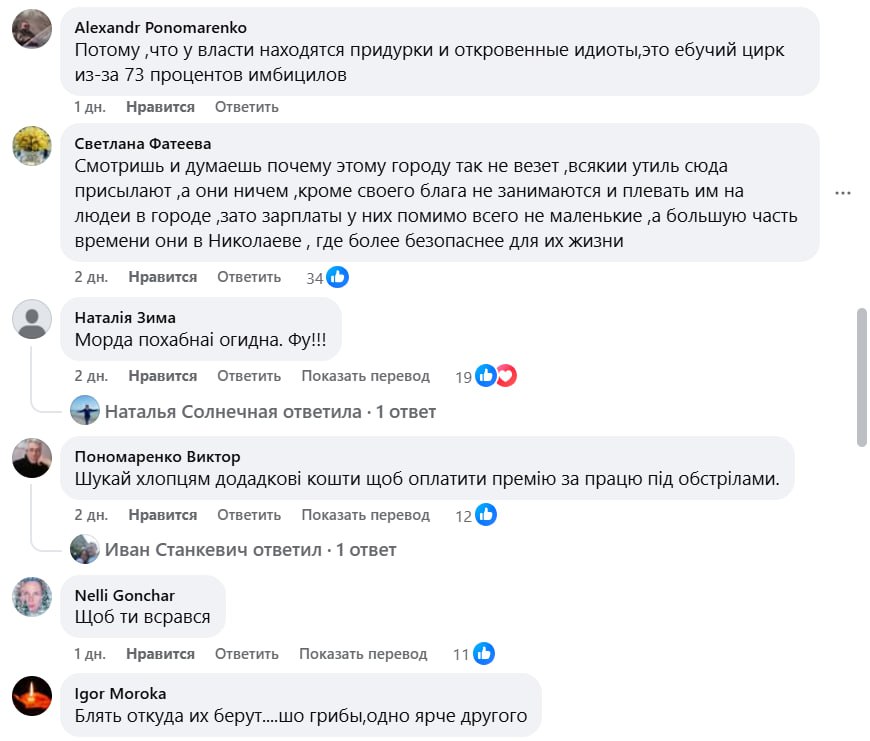Click the vertical scrollbar thumb
The width and height of the screenshot is (870, 741).
point(862,377)
